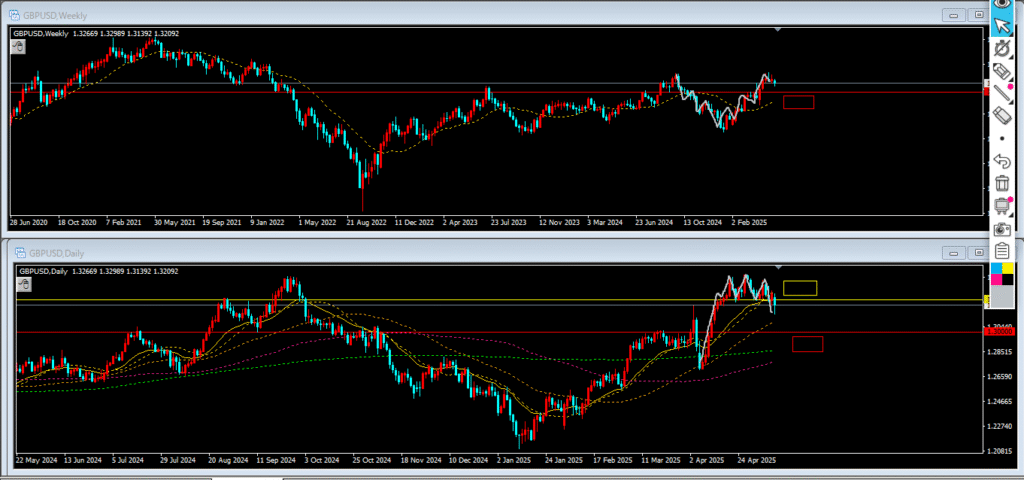The height and width of the screenshot is (480, 1024).
Task: Restore the GBPUSD,Weekly chart window
Action: coord(978,15)
